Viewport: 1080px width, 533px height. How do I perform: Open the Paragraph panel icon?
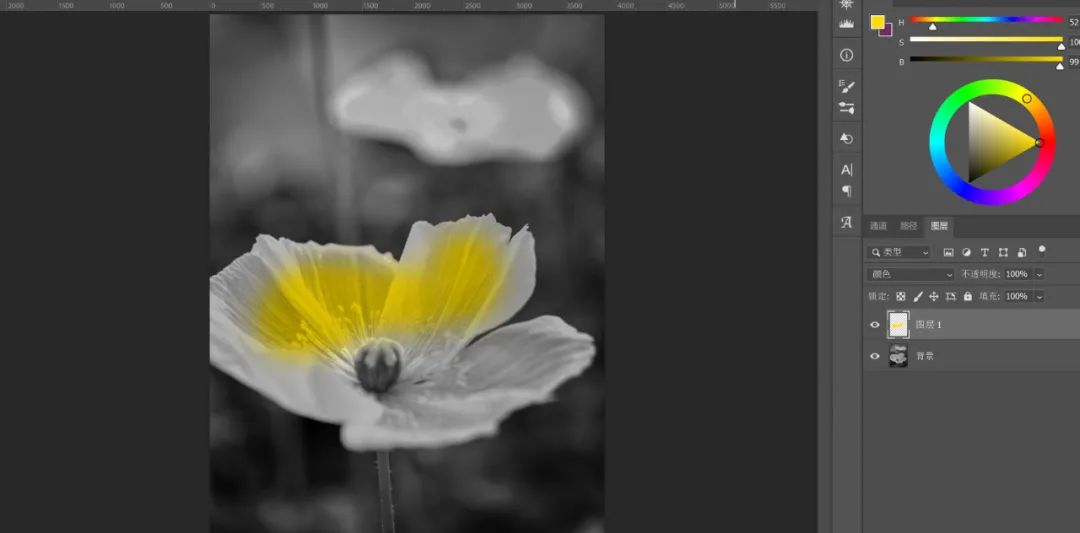[847, 191]
